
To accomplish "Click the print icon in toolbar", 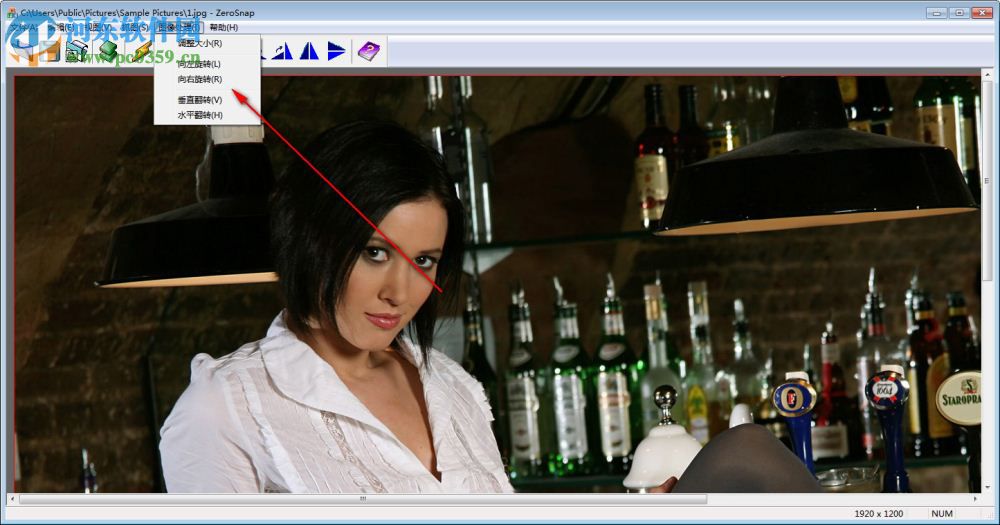I will 77,52.
